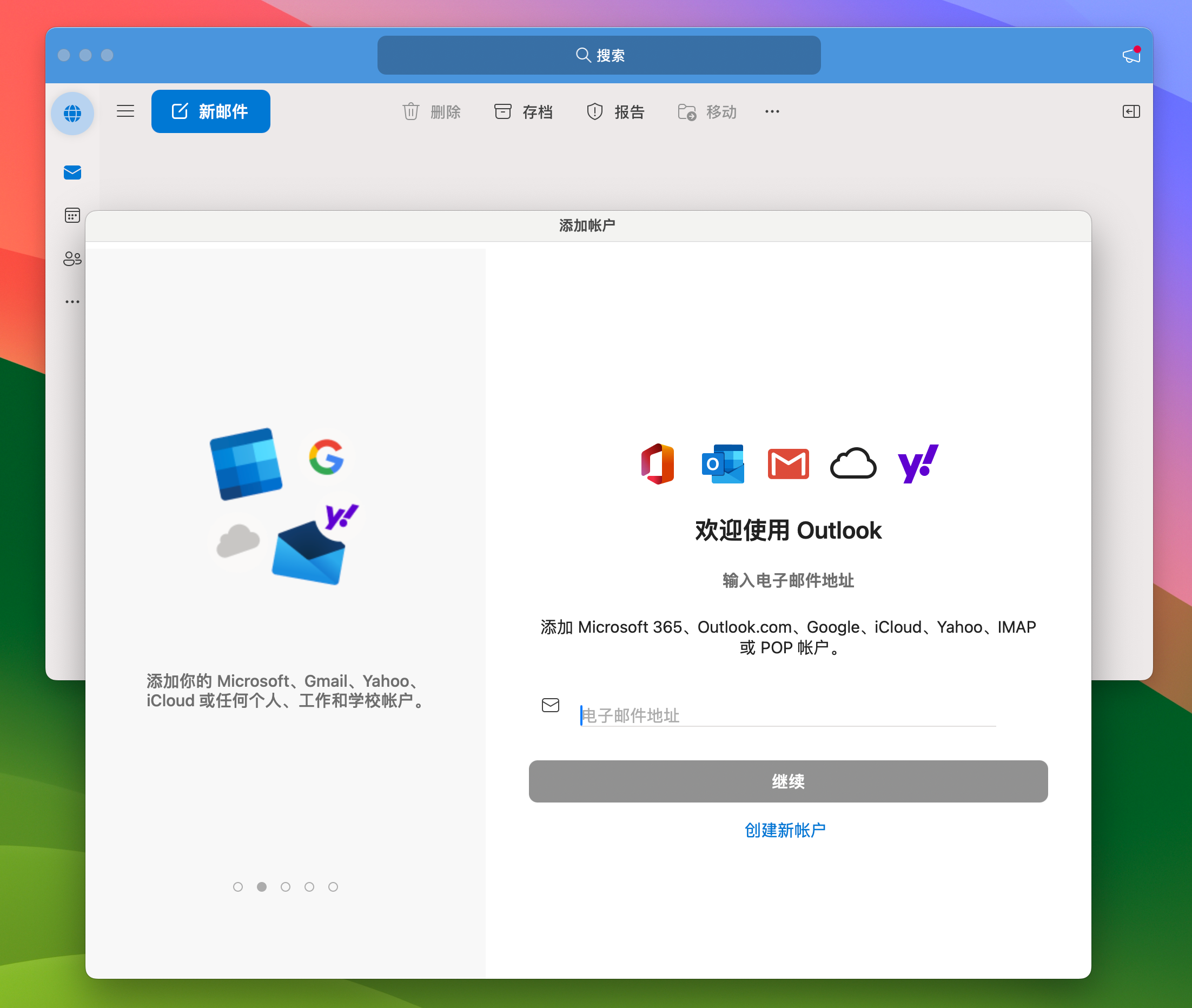Click the Outlook logo icon
Screen dimensions: 1192x1008
pyautogui.click(x=723, y=463)
